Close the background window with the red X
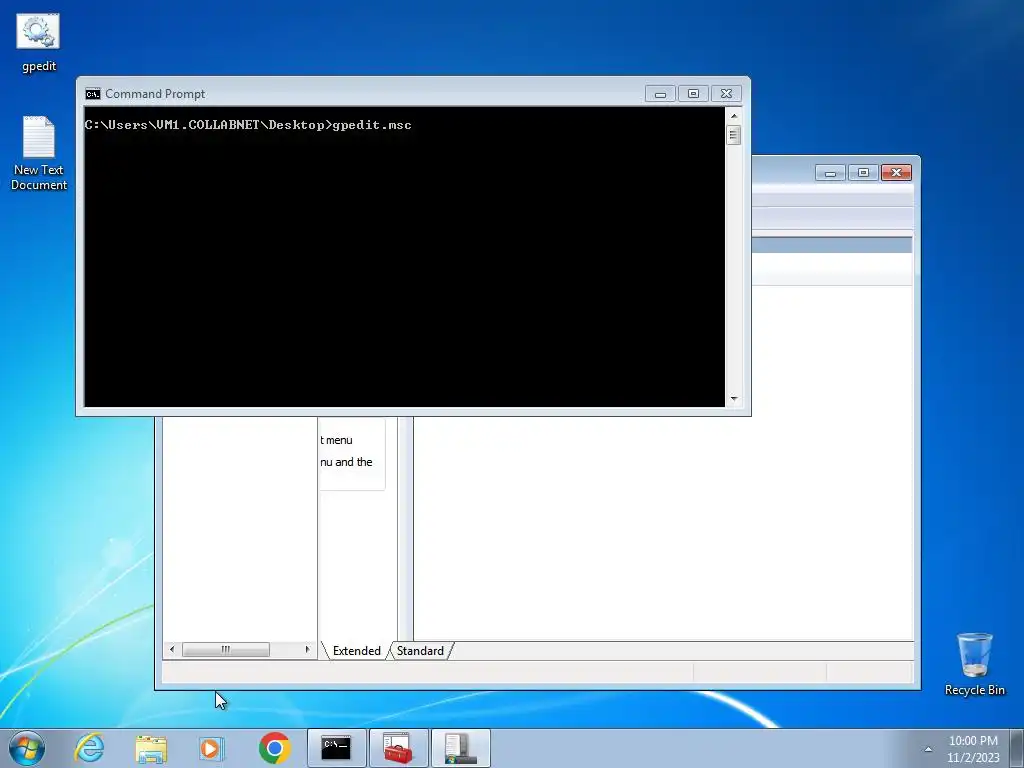The image size is (1024, 768). [x=896, y=173]
